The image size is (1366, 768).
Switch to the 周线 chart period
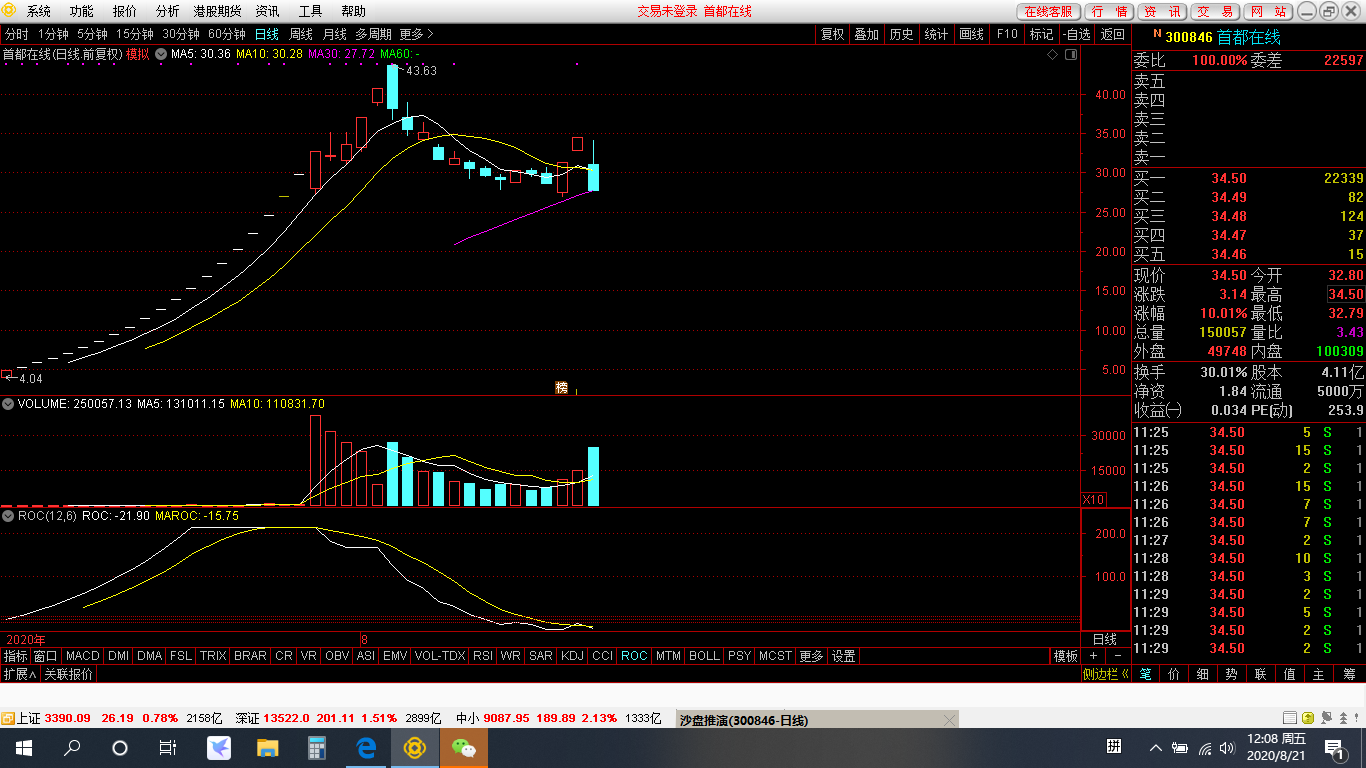tap(301, 34)
